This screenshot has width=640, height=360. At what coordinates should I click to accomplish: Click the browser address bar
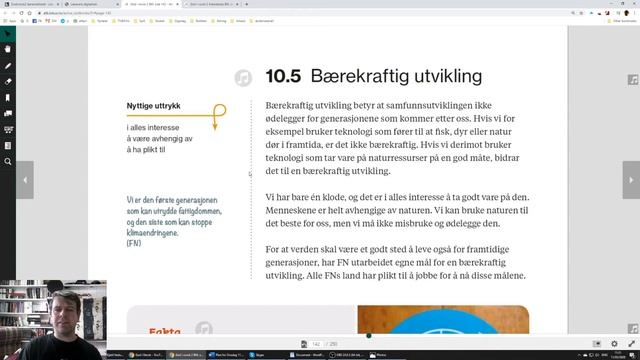point(302,13)
